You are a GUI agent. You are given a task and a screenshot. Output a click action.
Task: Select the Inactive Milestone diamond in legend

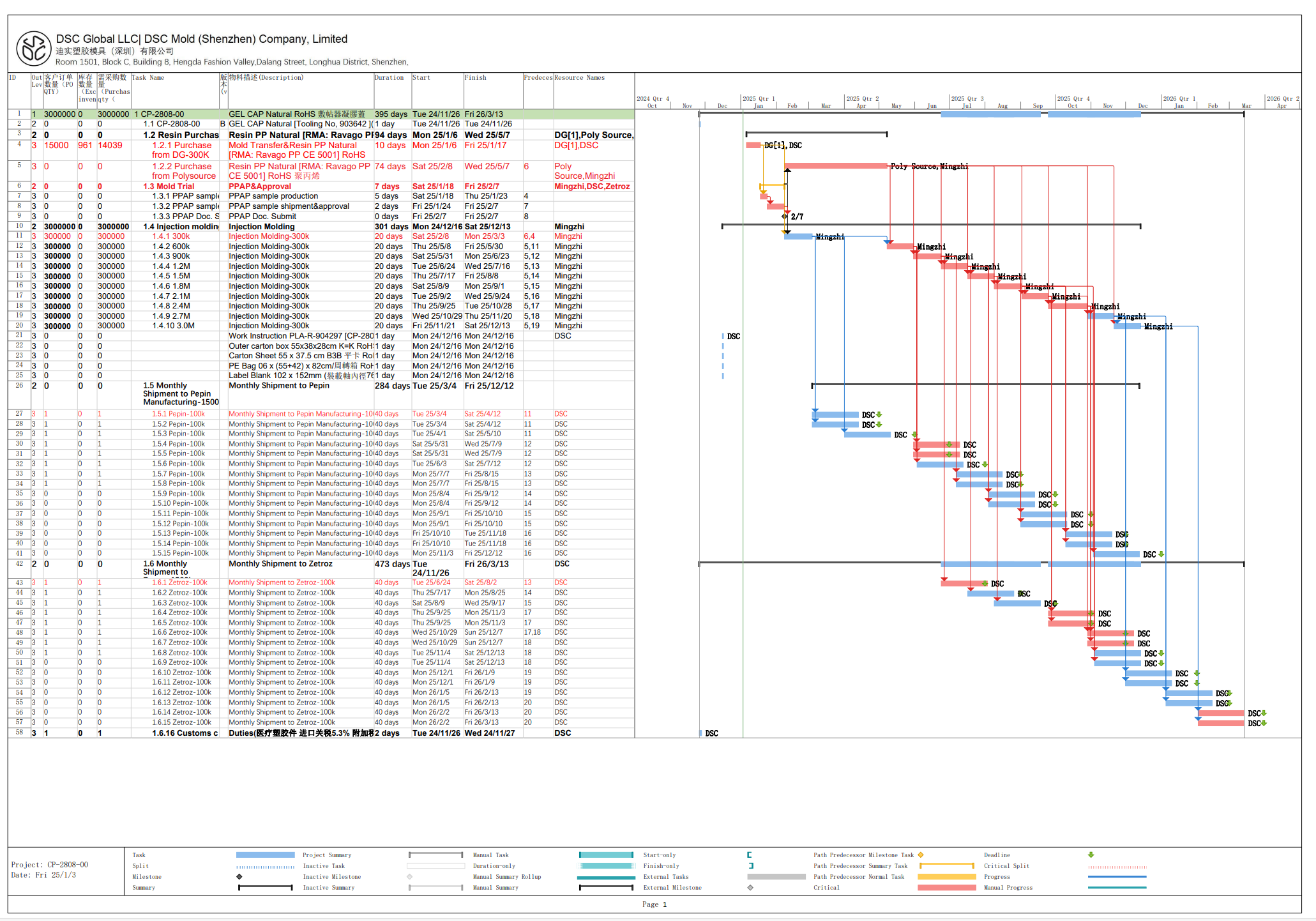tap(410, 877)
